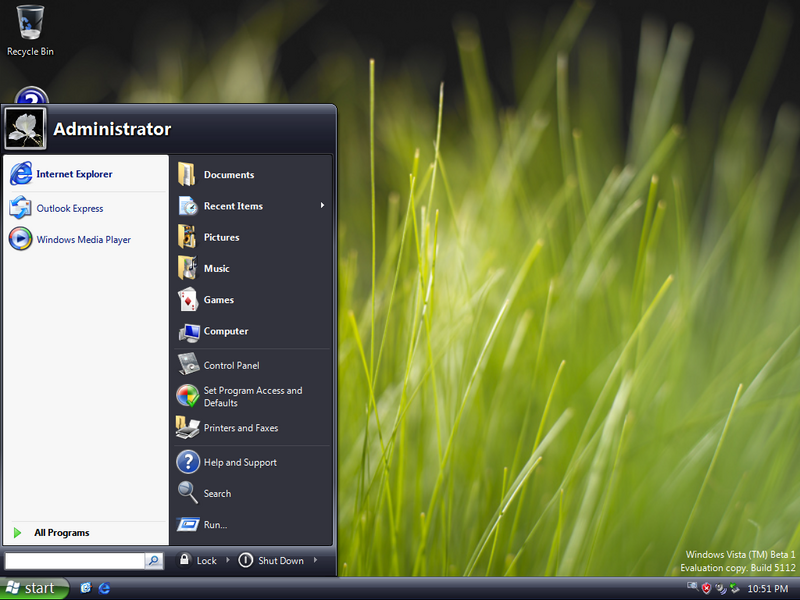This screenshot has height=600, width=800.
Task: Open the Pictures folder
Action: pos(221,238)
